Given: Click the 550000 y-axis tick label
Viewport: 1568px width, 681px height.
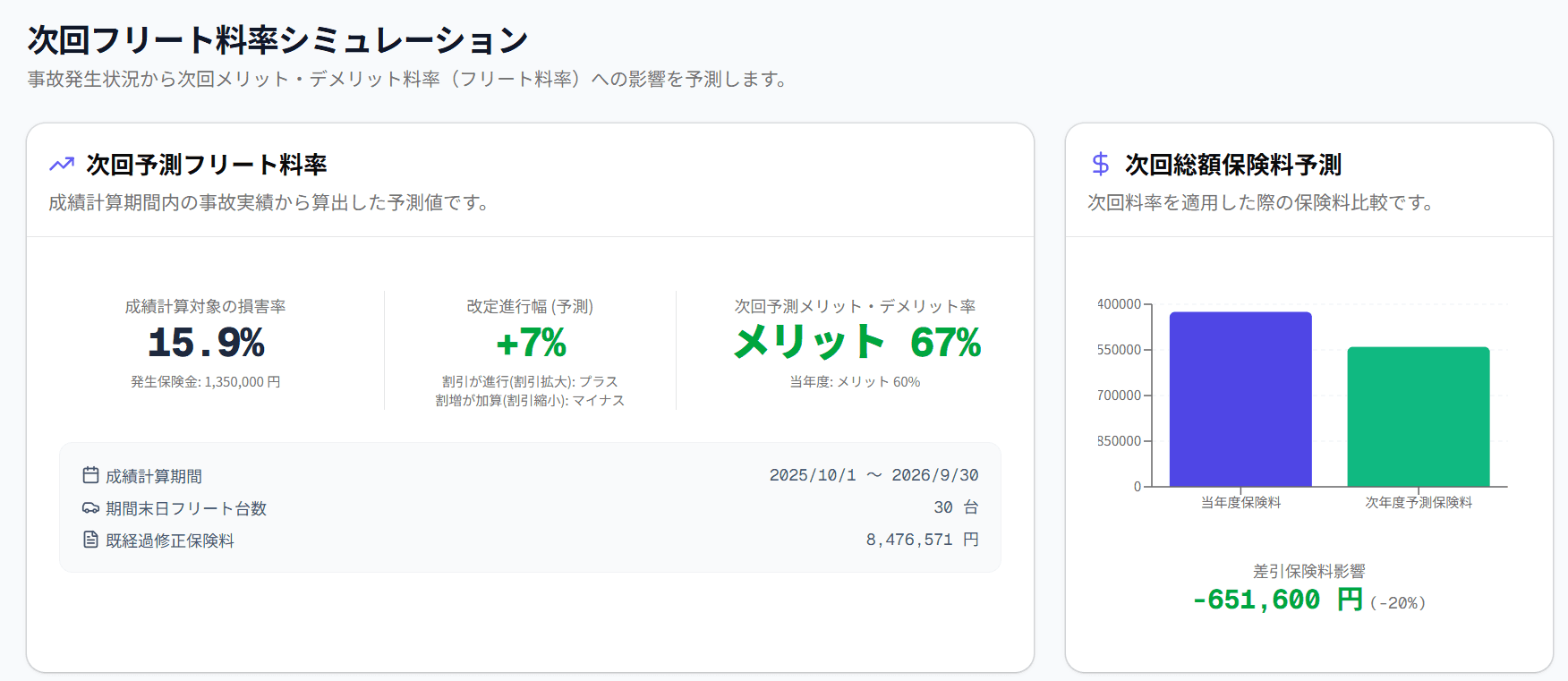Looking at the screenshot, I should pyautogui.click(x=1119, y=350).
